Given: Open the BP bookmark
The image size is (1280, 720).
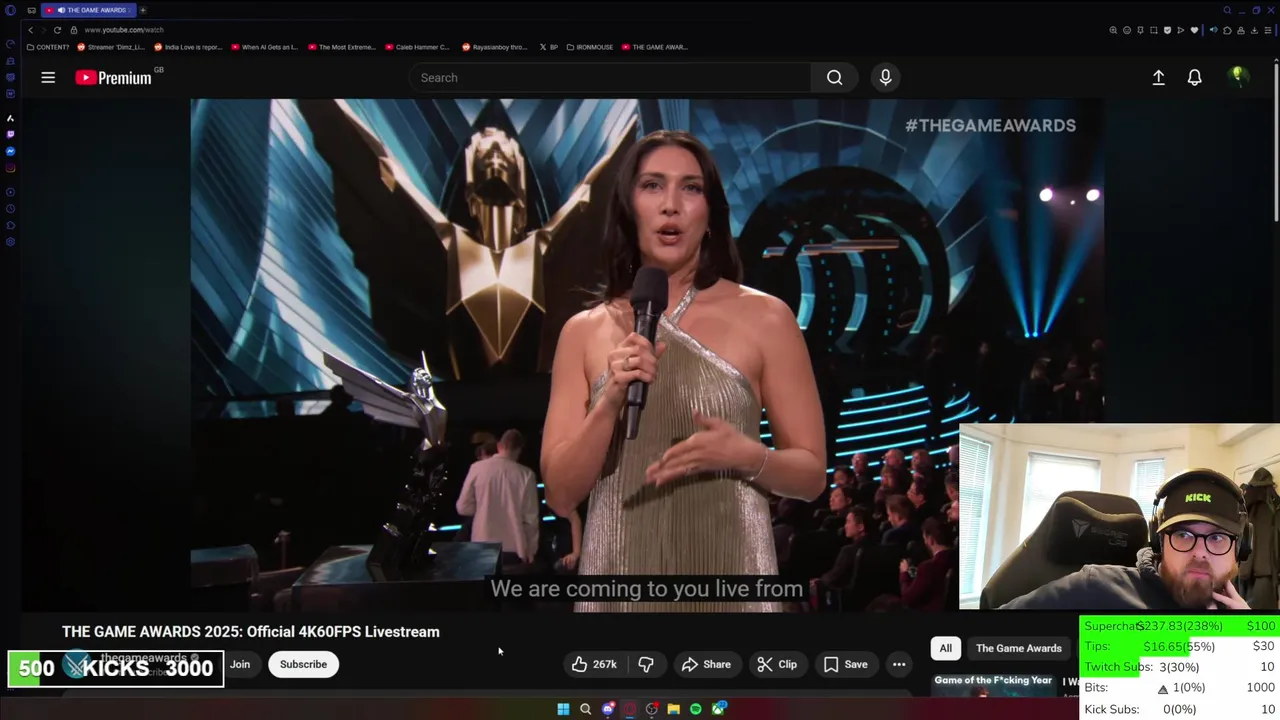Looking at the screenshot, I should pyautogui.click(x=548, y=47).
